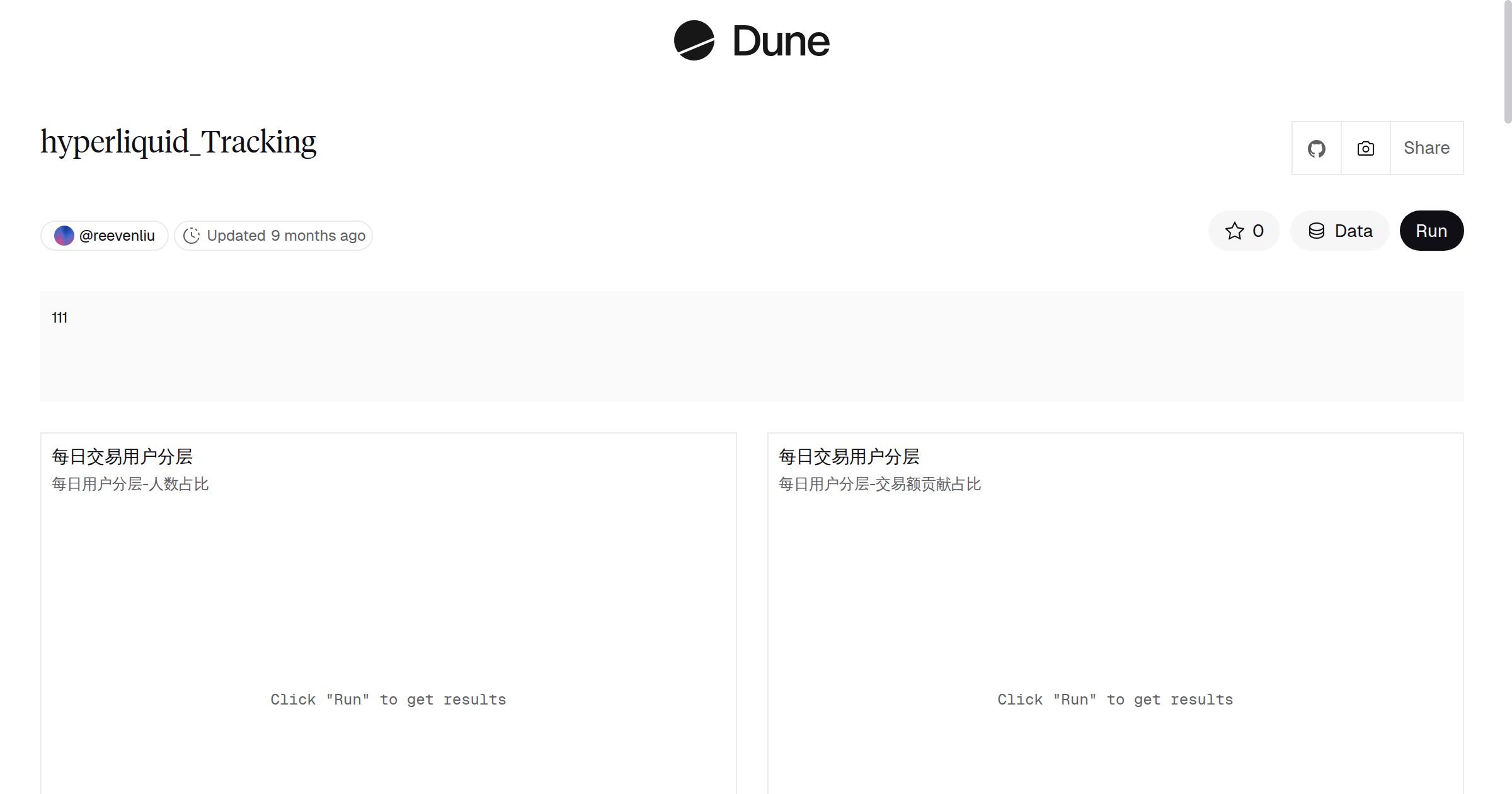
Task: Click the right 每日交易用户分层 chart title
Action: click(849, 456)
